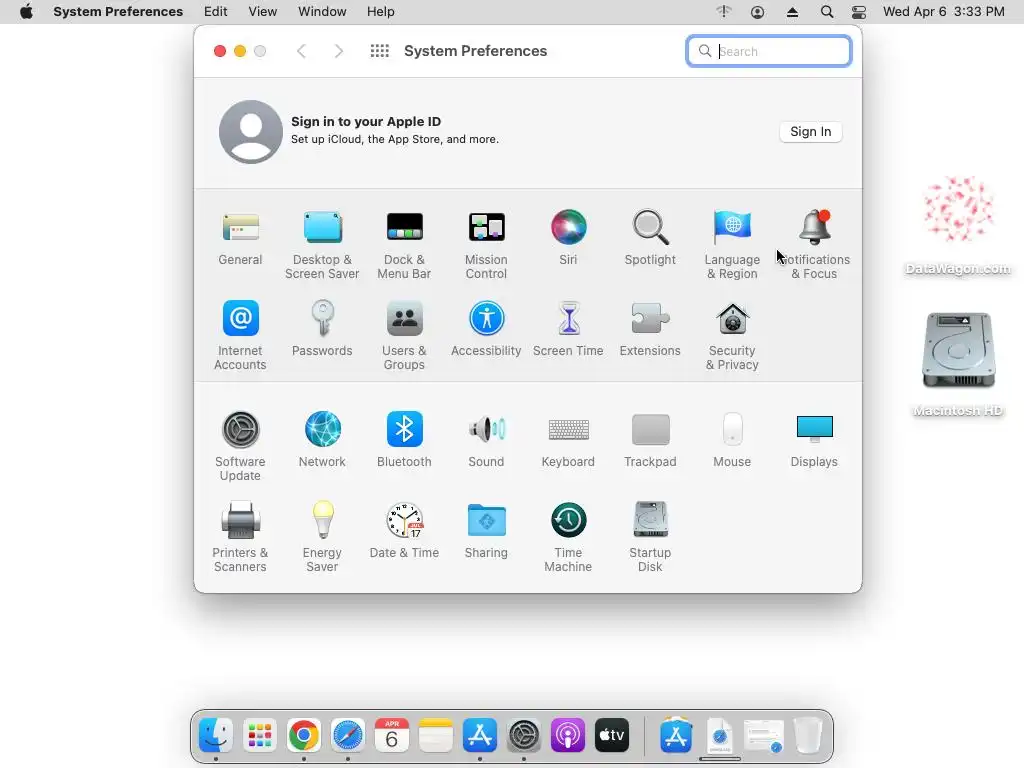Open Trackpad settings
Image resolution: width=1024 pixels, height=768 pixels.
pos(650,440)
